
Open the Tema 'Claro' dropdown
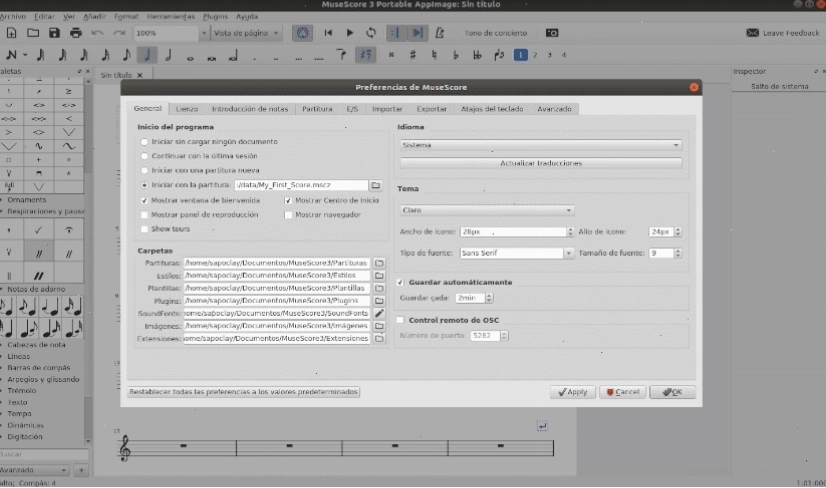(486, 210)
